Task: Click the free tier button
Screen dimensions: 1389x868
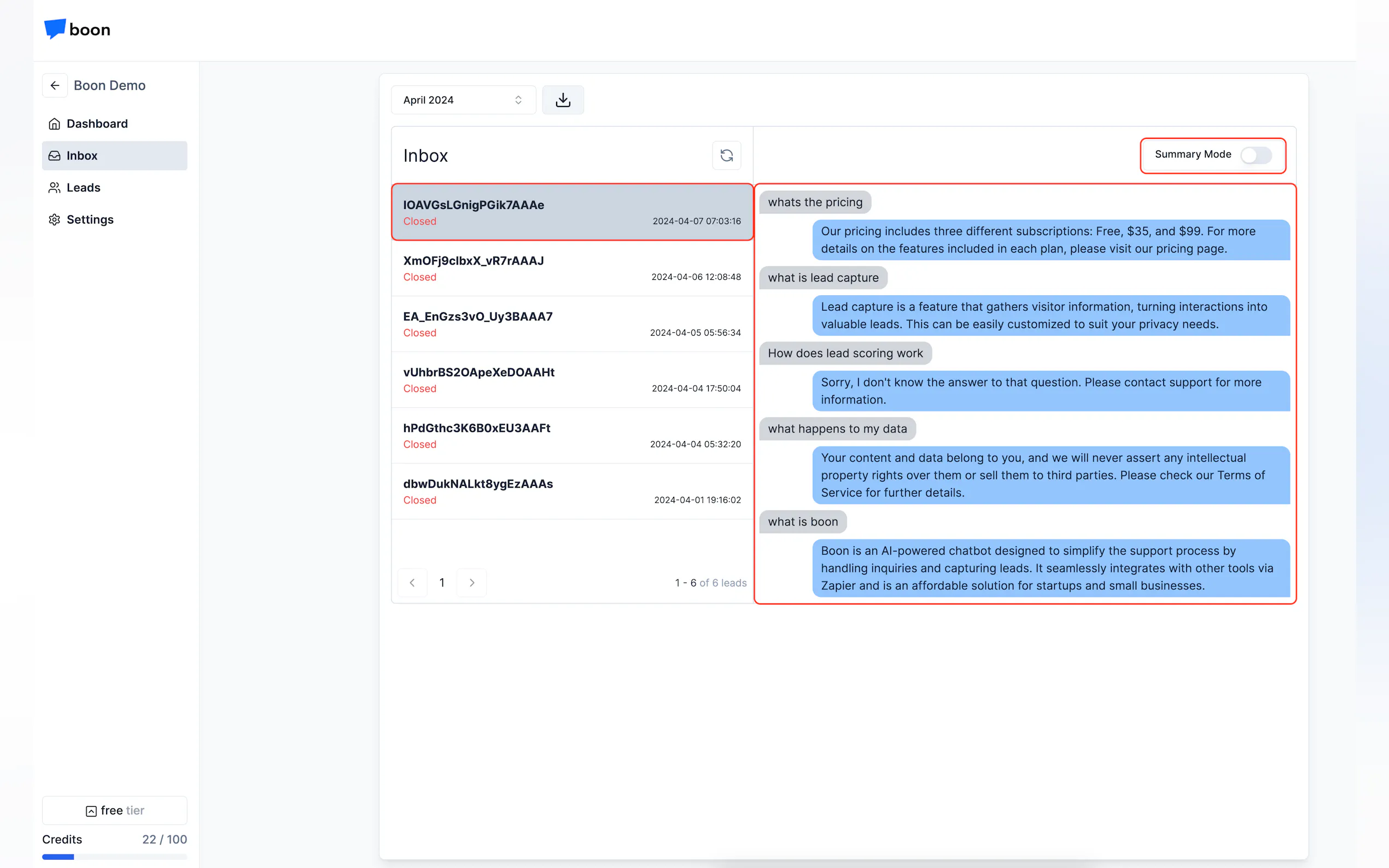Action: (114, 810)
